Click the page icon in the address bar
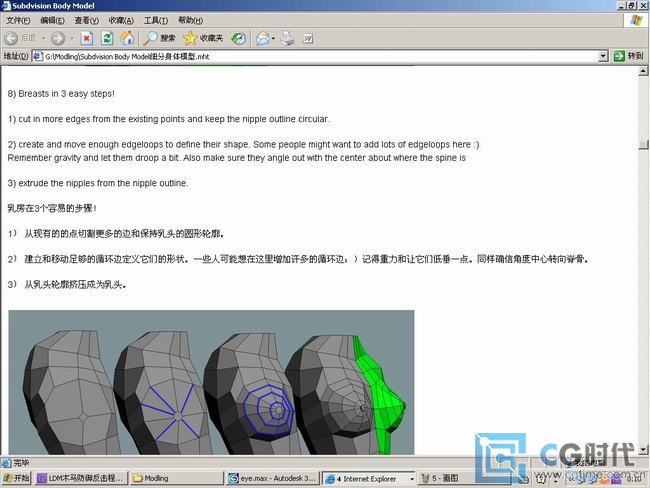The width and height of the screenshot is (650, 488). click(38, 56)
